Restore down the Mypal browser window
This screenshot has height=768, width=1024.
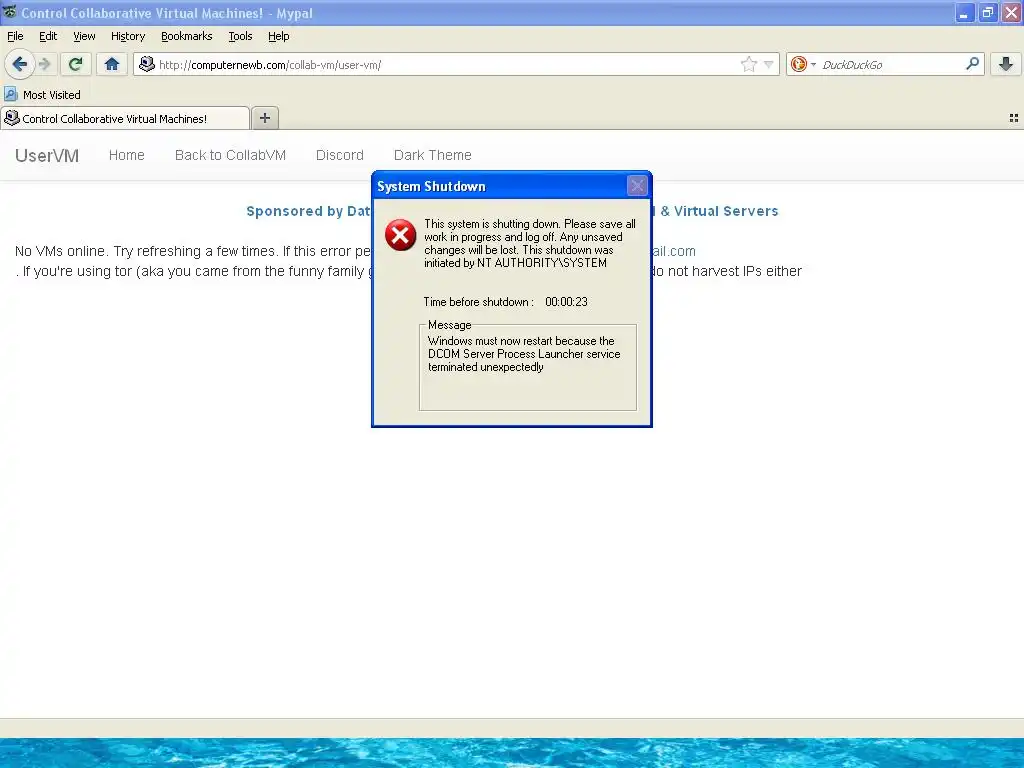(988, 12)
